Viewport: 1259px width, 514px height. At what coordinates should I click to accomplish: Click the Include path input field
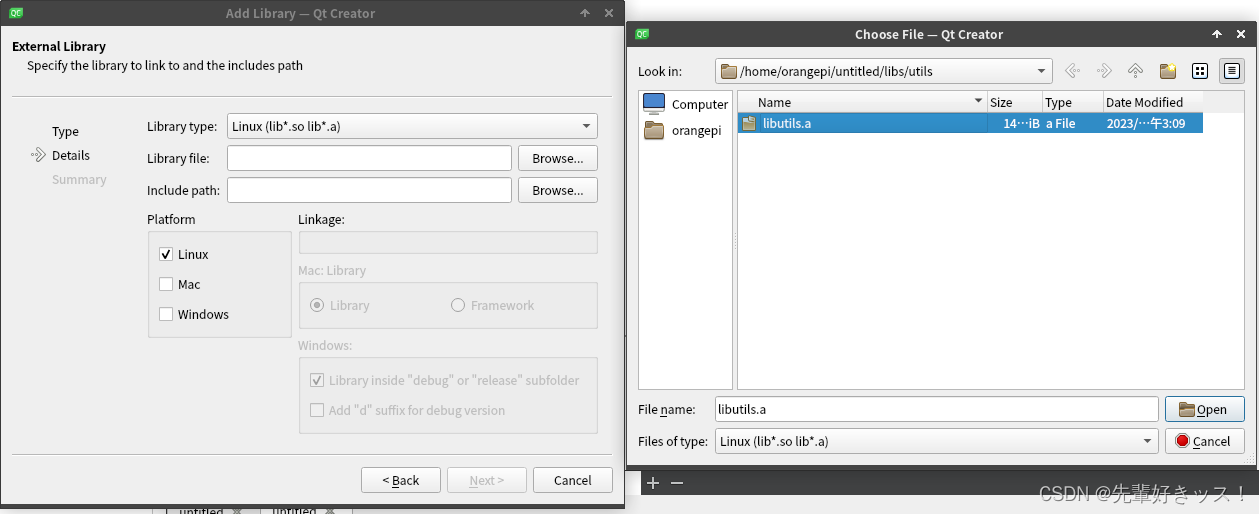click(x=370, y=190)
